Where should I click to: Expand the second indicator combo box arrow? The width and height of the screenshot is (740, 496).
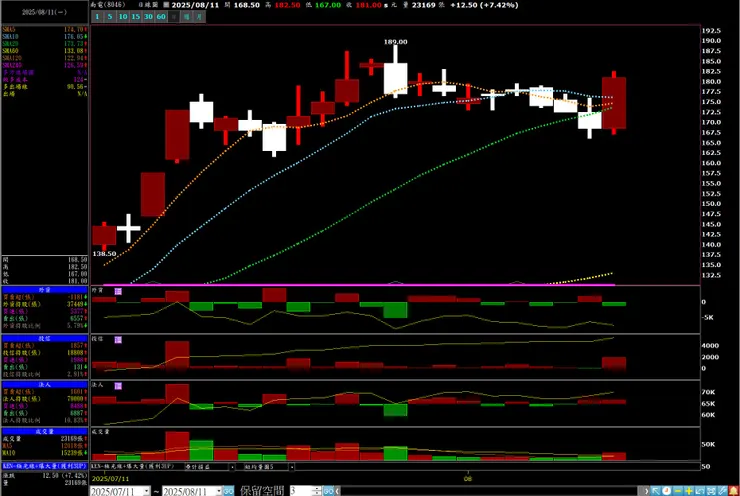232,467
